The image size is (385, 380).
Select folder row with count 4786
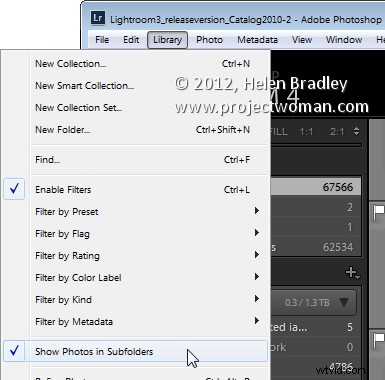click(316, 367)
